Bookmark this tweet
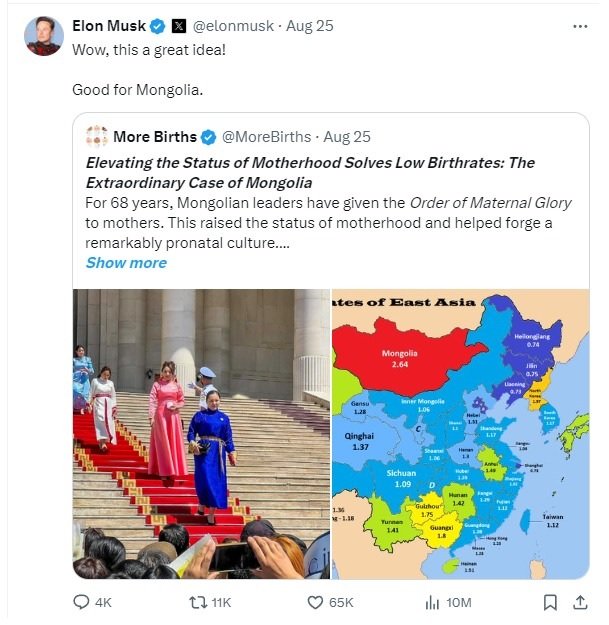This screenshot has width=609, height=625. click(x=549, y=602)
